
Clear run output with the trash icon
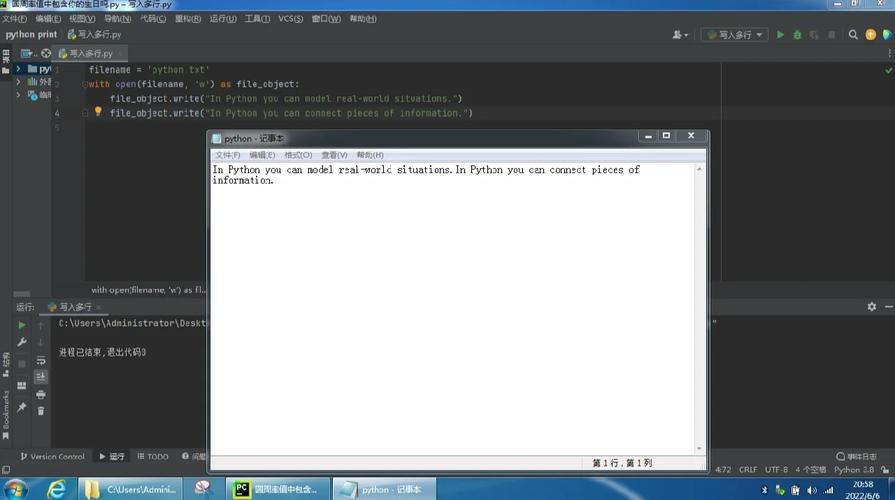[41, 410]
